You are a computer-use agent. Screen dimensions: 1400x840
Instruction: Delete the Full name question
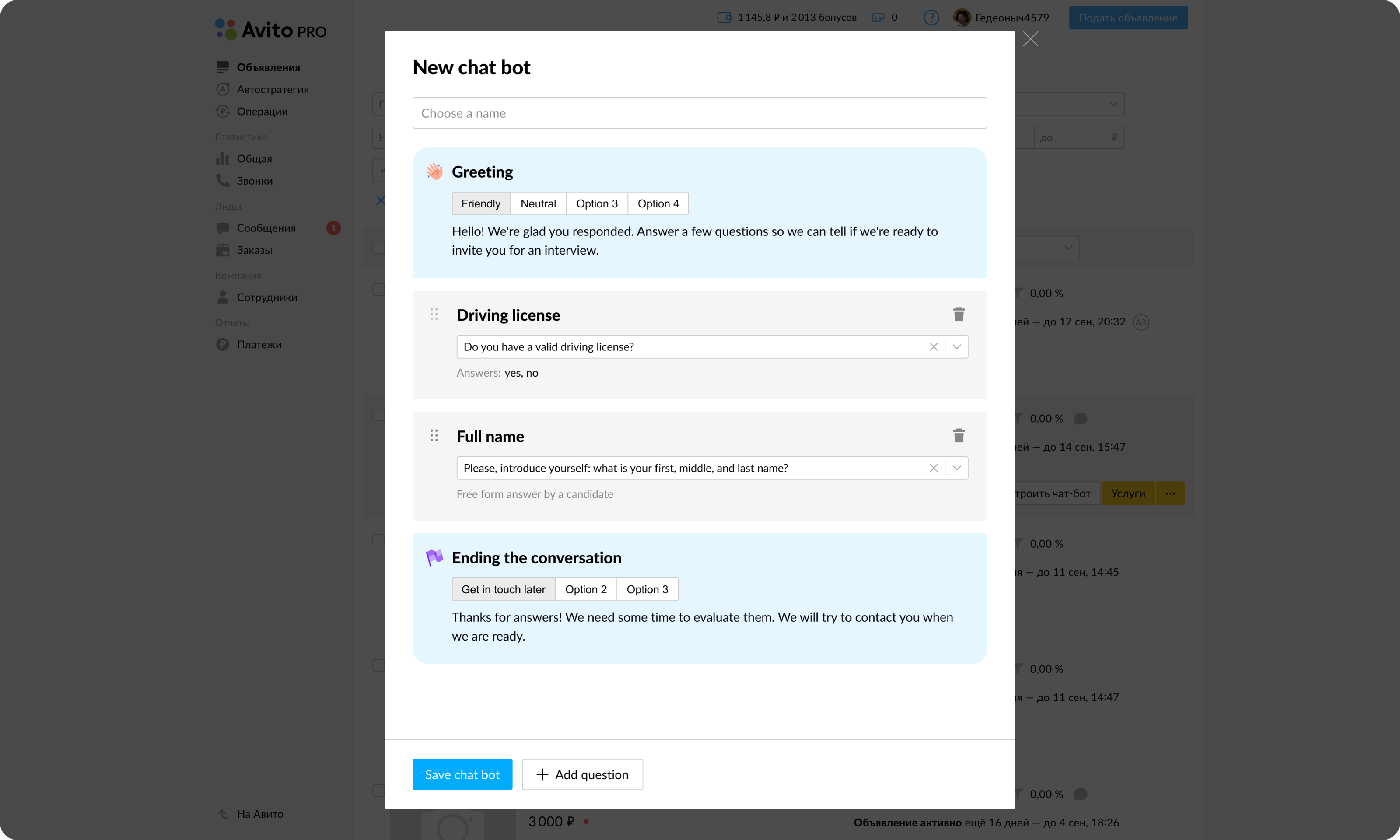point(958,435)
